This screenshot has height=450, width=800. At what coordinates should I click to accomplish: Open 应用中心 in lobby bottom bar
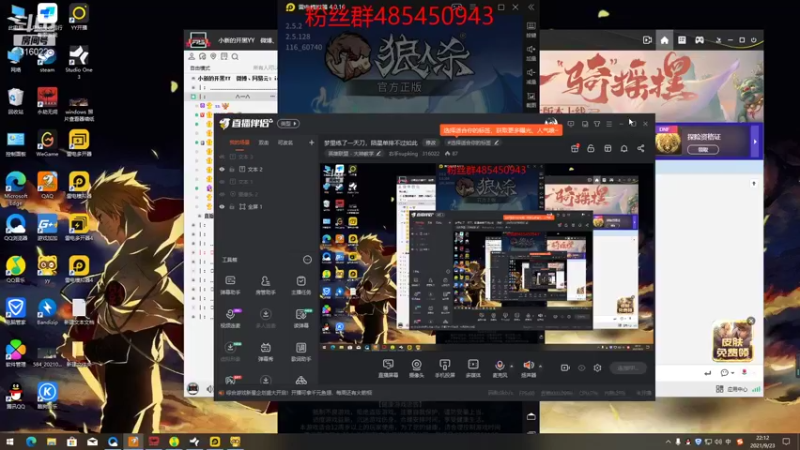coord(732,389)
